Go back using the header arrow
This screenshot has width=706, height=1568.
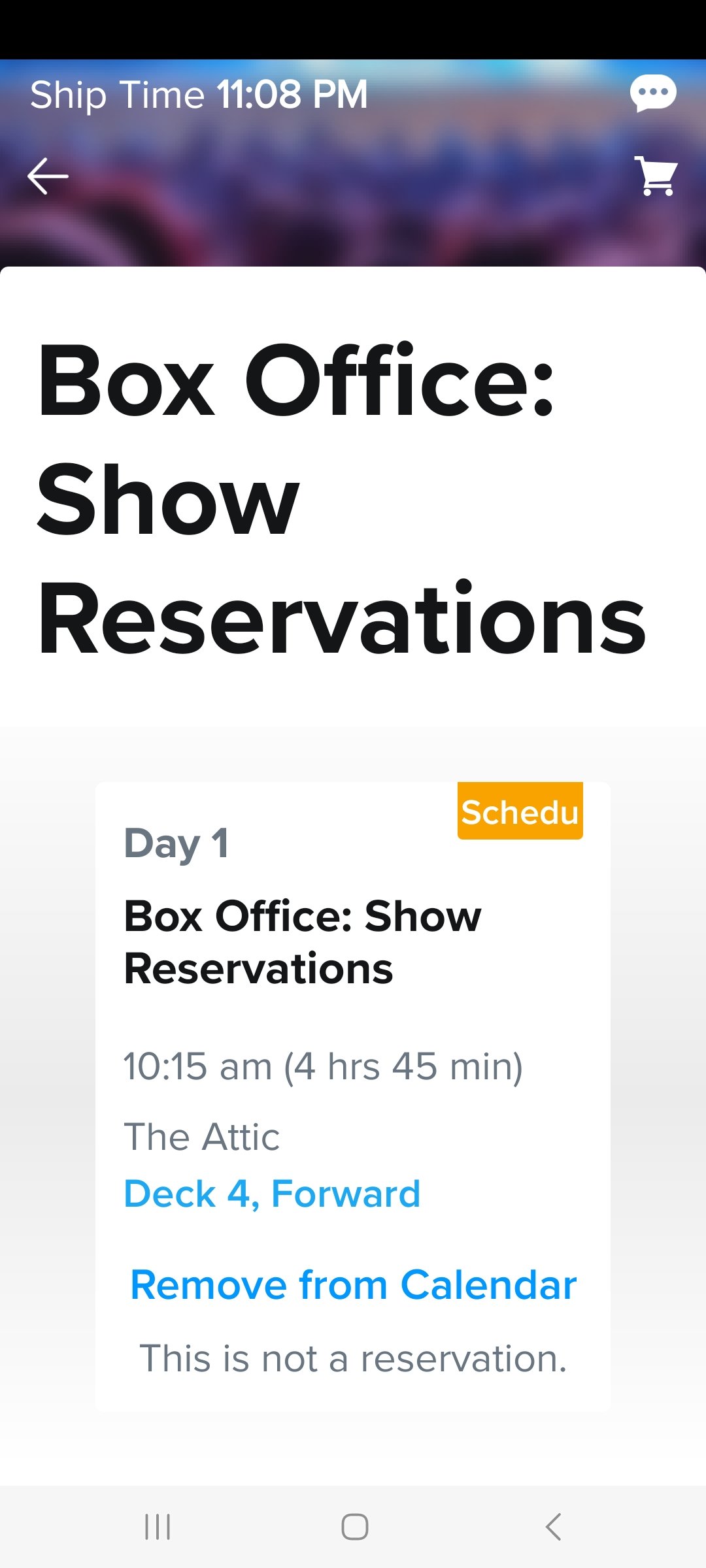coord(48,176)
